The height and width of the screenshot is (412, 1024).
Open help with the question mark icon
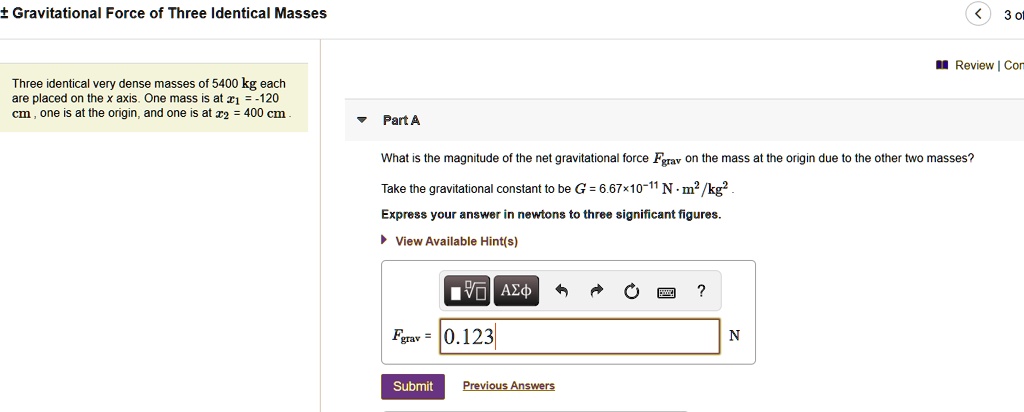click(x=701, y=291)
